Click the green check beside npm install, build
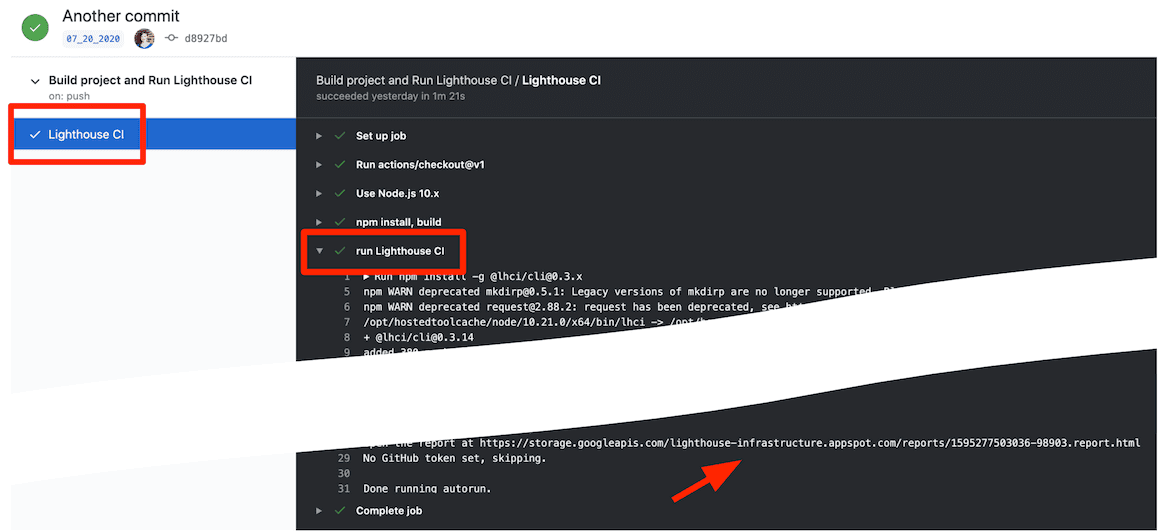Image resolution: width=1160 pixels, height=531 pixels. (340, 222)
